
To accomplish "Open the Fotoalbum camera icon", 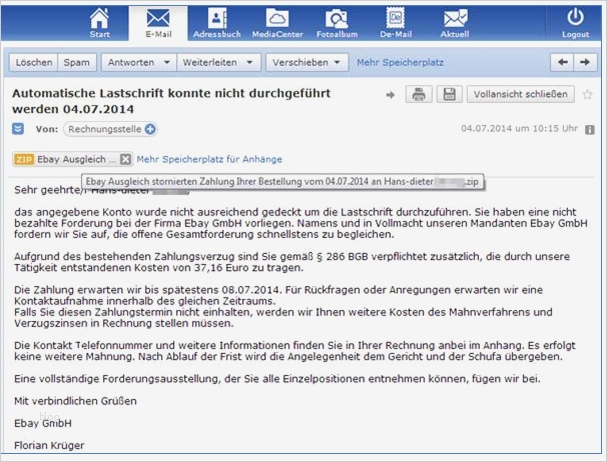I will click(337, 23).
